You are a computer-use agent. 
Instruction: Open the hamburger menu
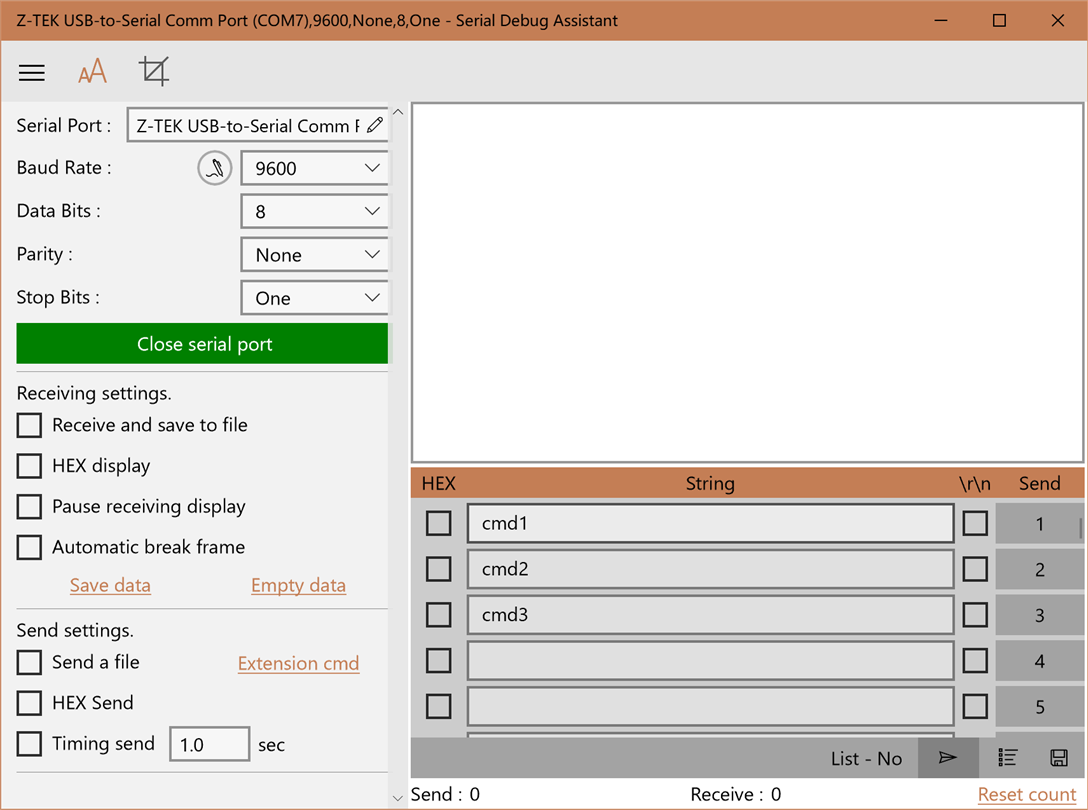point(32,72)
